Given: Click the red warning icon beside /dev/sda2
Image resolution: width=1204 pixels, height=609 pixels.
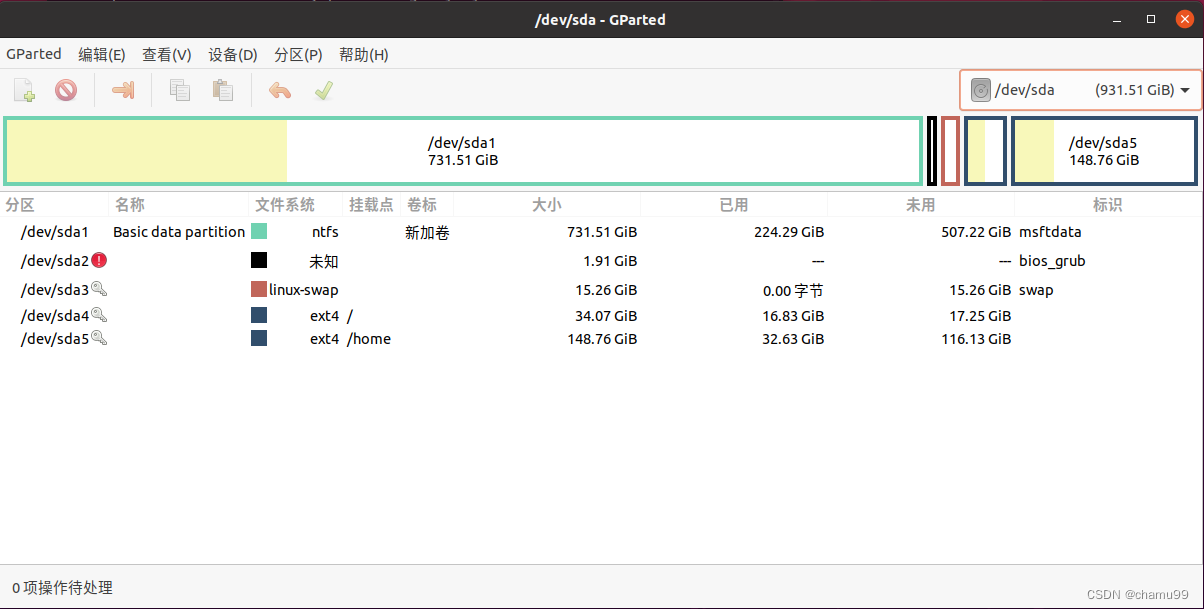Looking at the screenshot, I should (99, 260).
